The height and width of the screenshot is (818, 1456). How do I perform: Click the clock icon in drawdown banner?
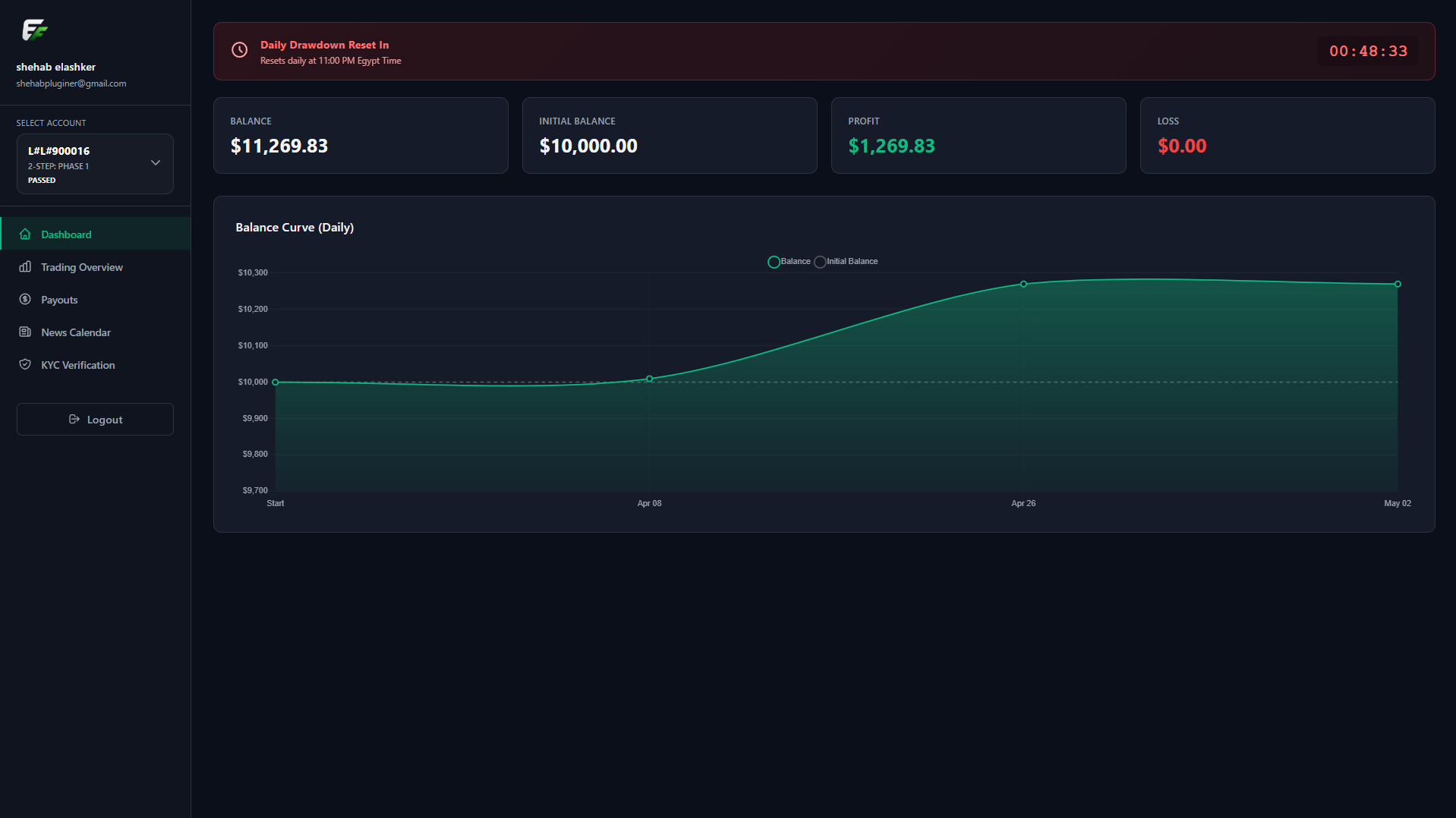[x=239, y=50]
